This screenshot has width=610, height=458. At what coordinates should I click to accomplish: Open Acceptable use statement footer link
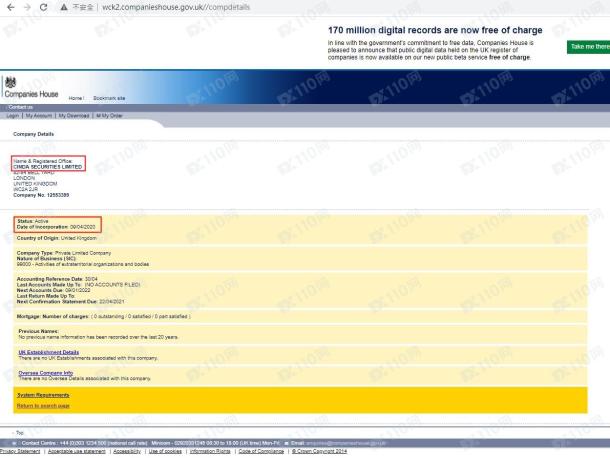77,451
